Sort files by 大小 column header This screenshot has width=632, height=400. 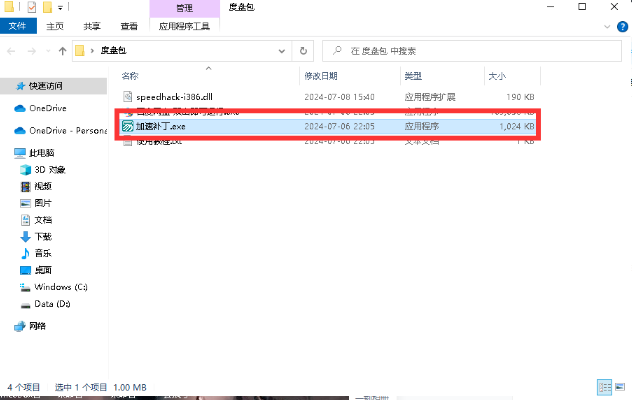pos(497,76)
